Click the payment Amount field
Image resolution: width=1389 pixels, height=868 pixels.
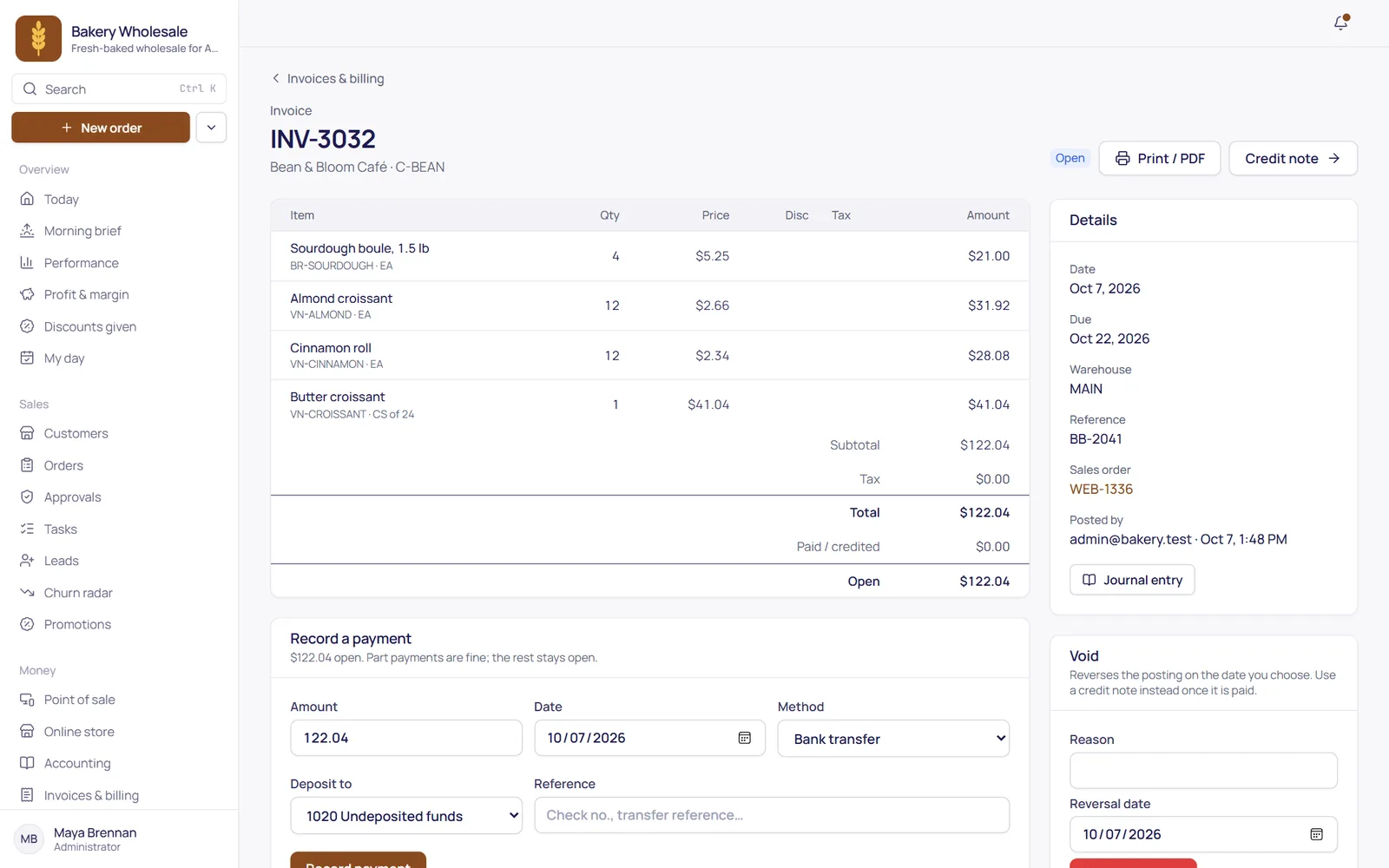(x=406, y=738)
